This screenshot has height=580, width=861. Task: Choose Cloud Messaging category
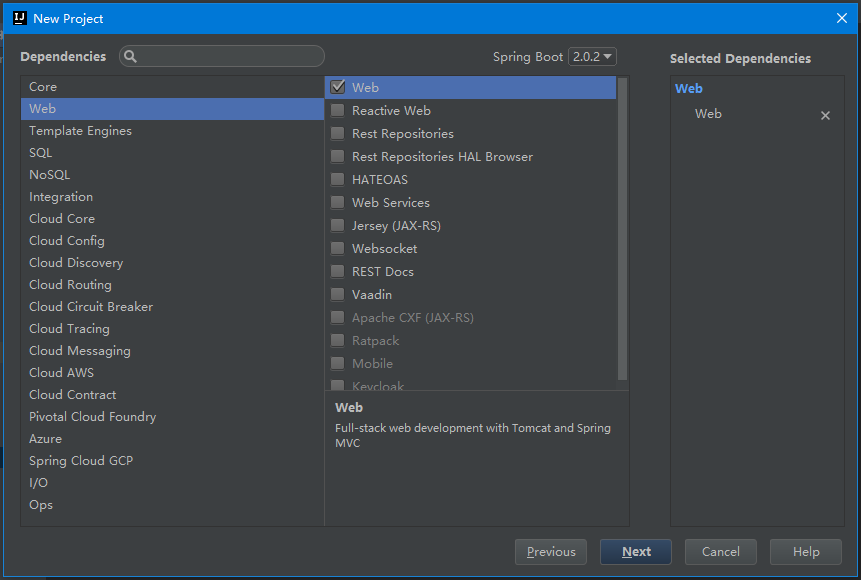(172, 350)
